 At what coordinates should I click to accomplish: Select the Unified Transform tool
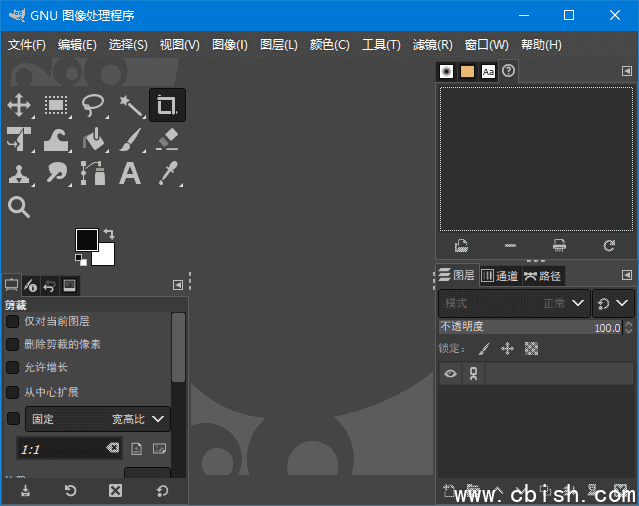[x=19, y=139]
